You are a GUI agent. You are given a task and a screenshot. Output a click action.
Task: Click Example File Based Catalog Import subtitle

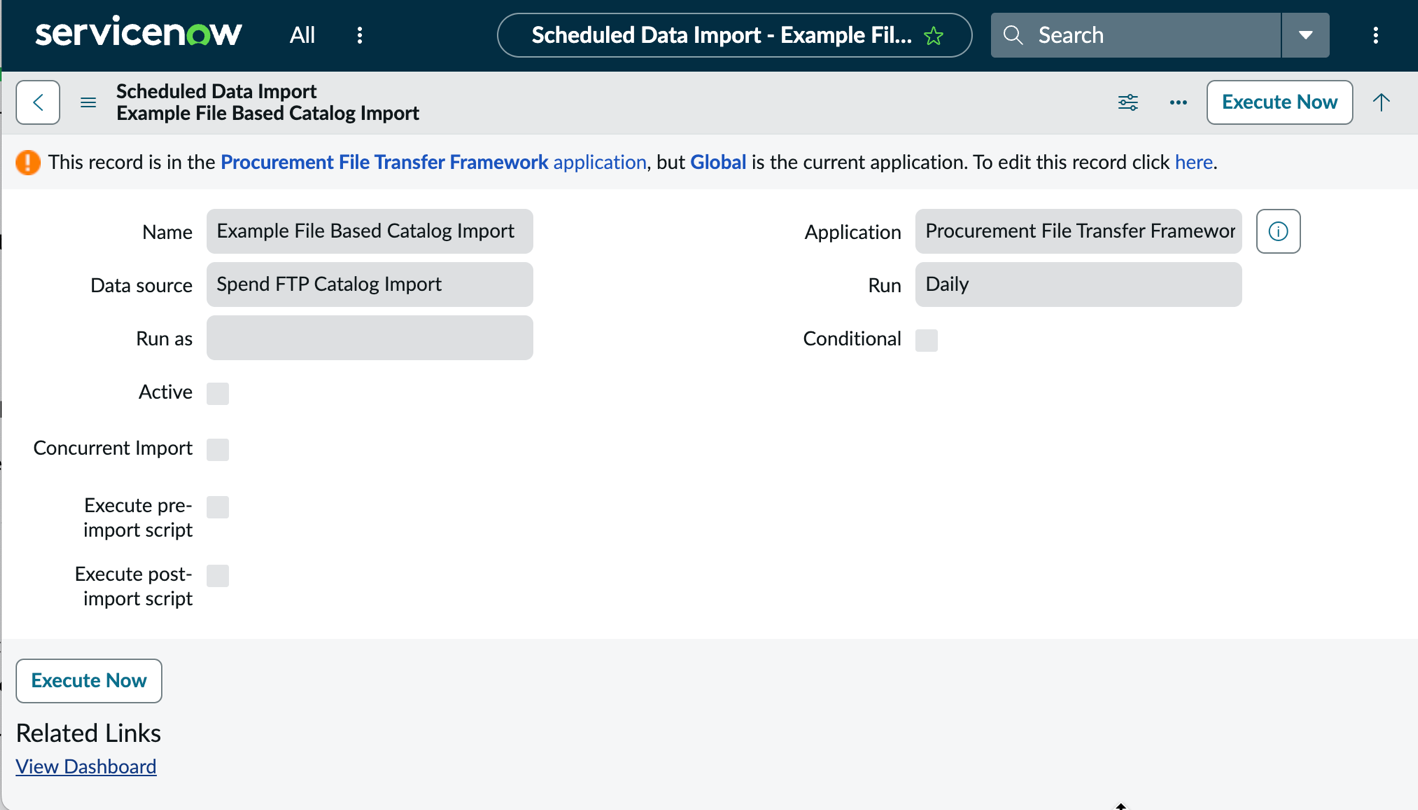pos(268,113)
